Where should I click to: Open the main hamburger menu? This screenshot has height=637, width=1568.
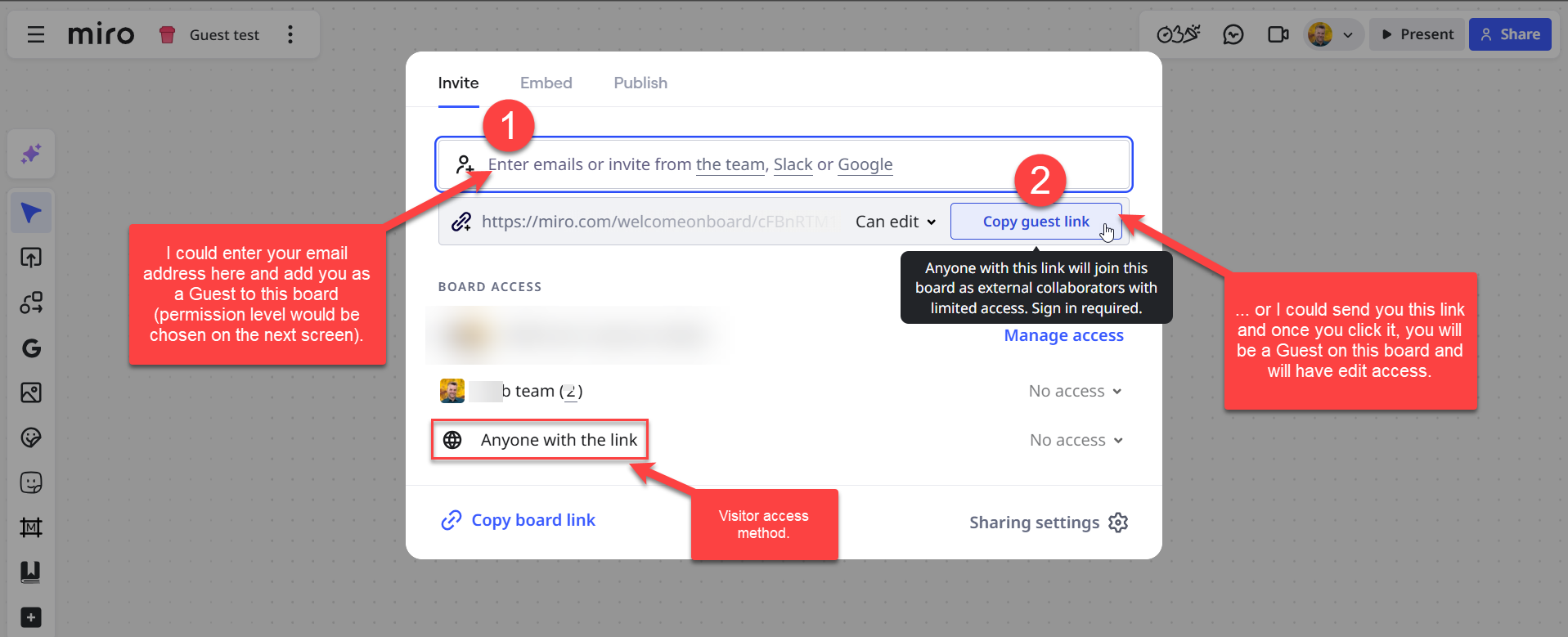(x=35, y=34)
